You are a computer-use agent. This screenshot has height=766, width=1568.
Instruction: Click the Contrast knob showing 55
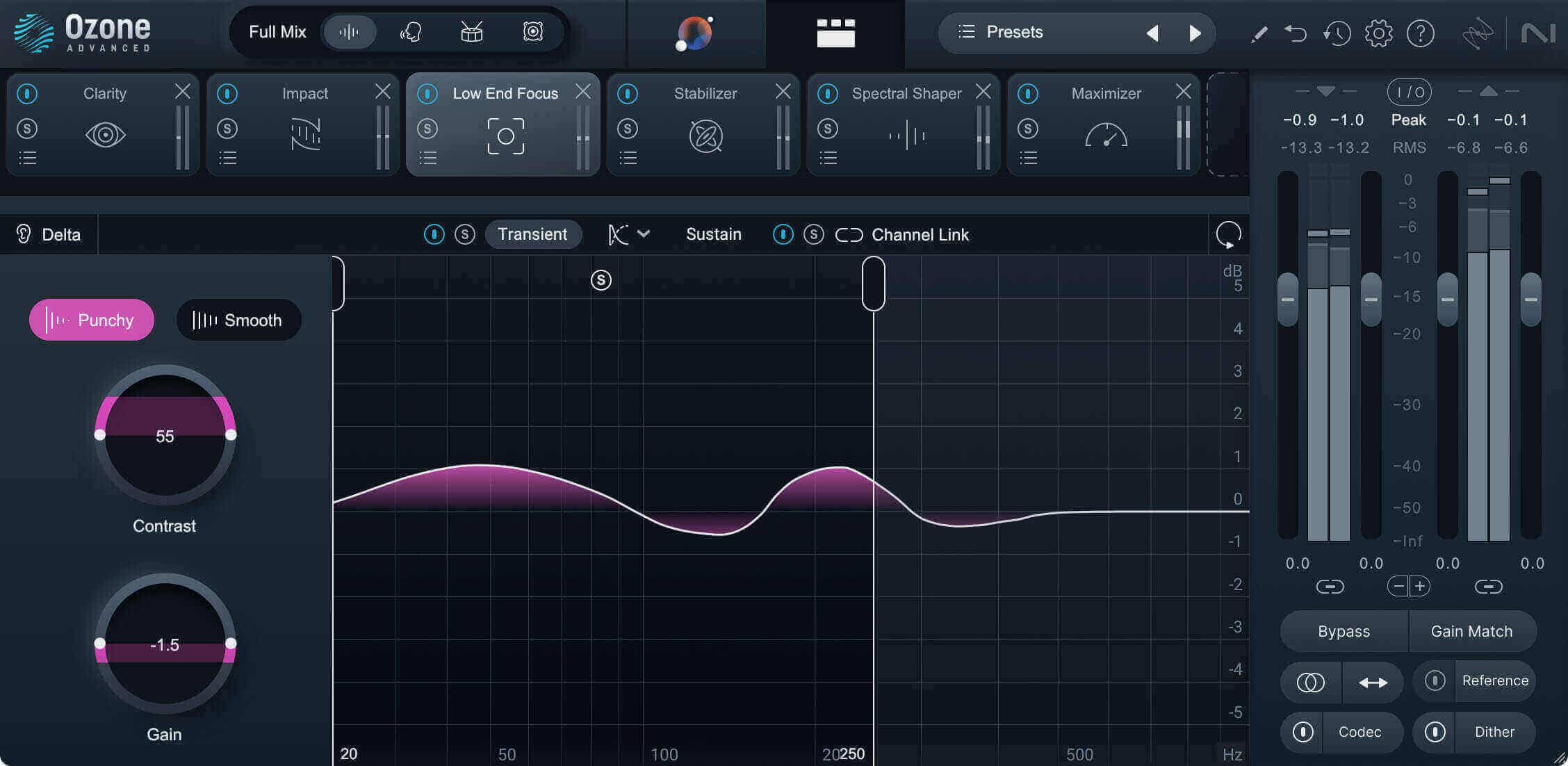165,435
